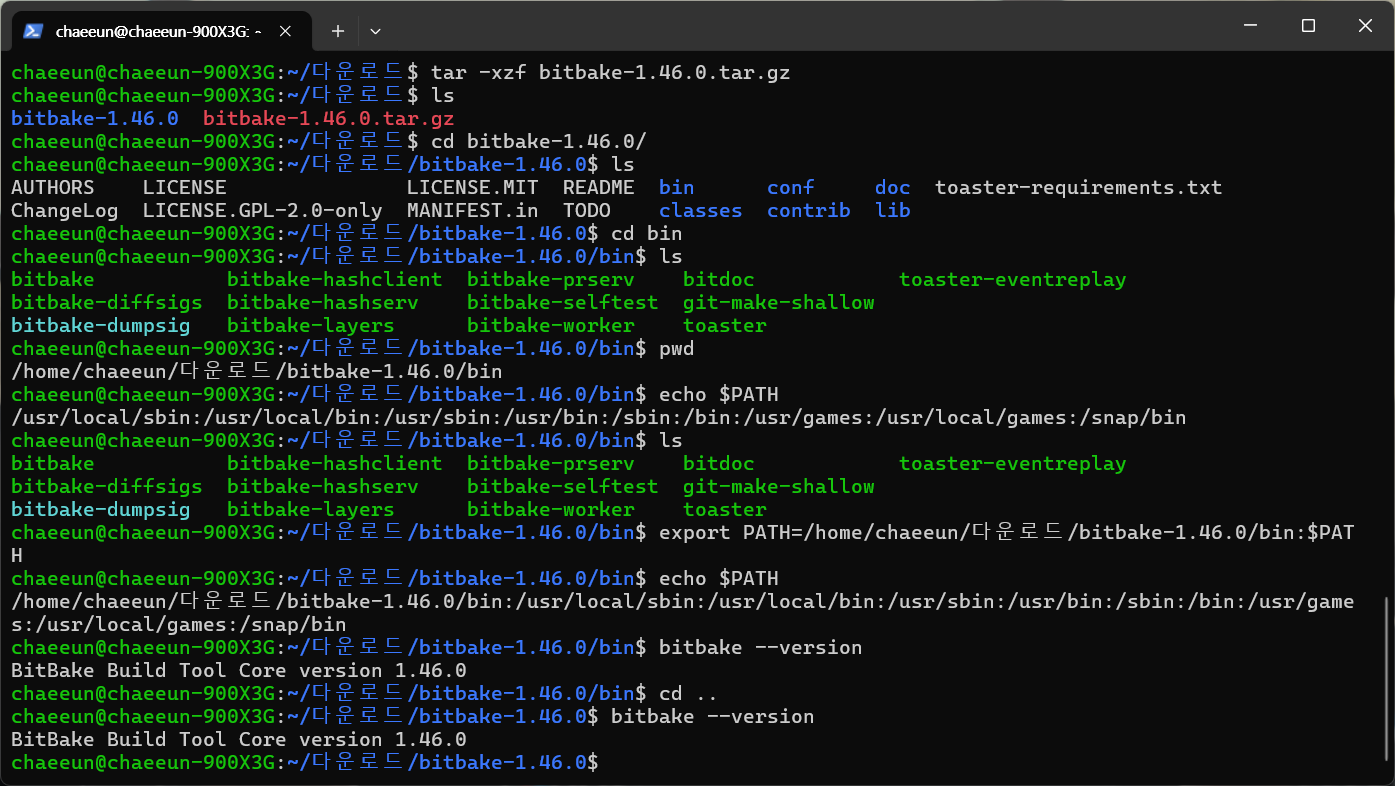Screen dimensions: 1395x786
Task: Minimize the terminal window
Action: pos(1249,26)
